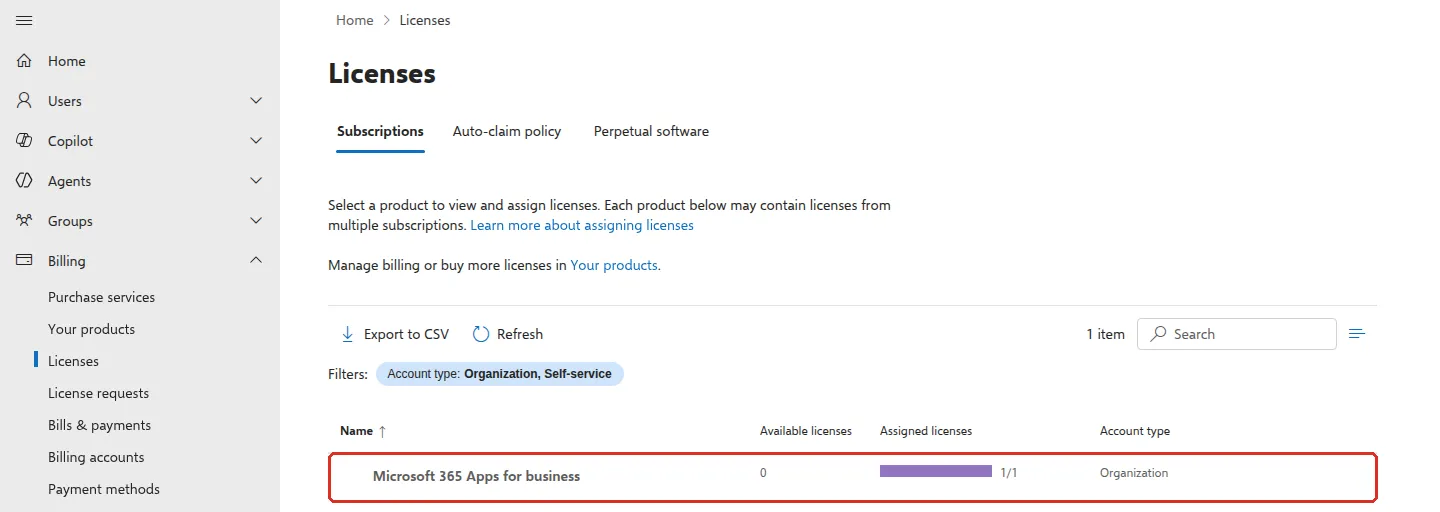Image resolution: width=1440 pixels, height=512 pixels.
Task: Click the Filters: label
Action: 348,374
